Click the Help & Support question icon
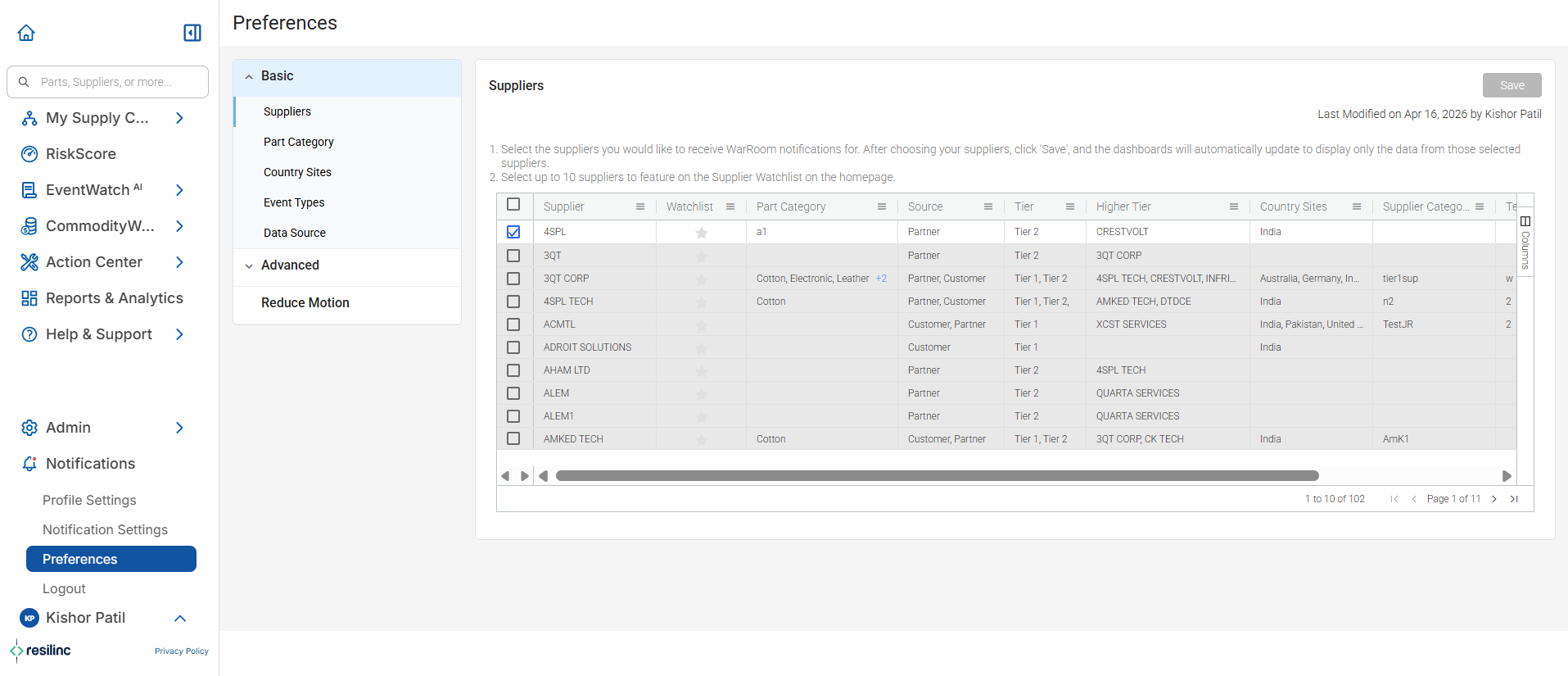Viewport: 1568px width, 676px height. point(29,334)
